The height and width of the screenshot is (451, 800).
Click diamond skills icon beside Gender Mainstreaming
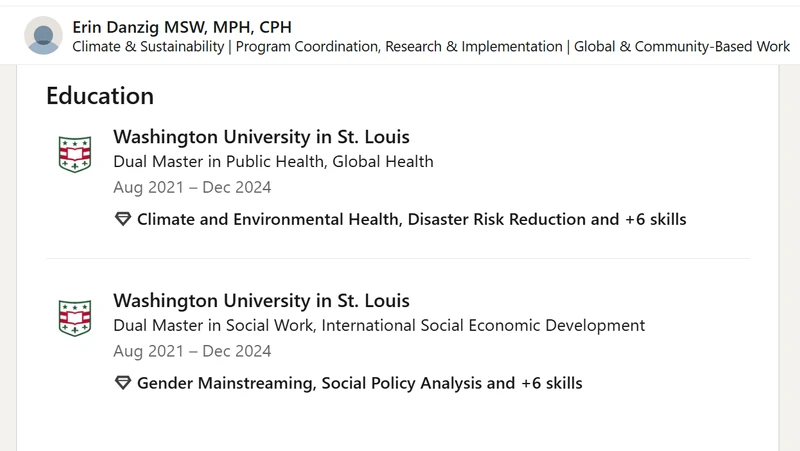tap(123, 383)
